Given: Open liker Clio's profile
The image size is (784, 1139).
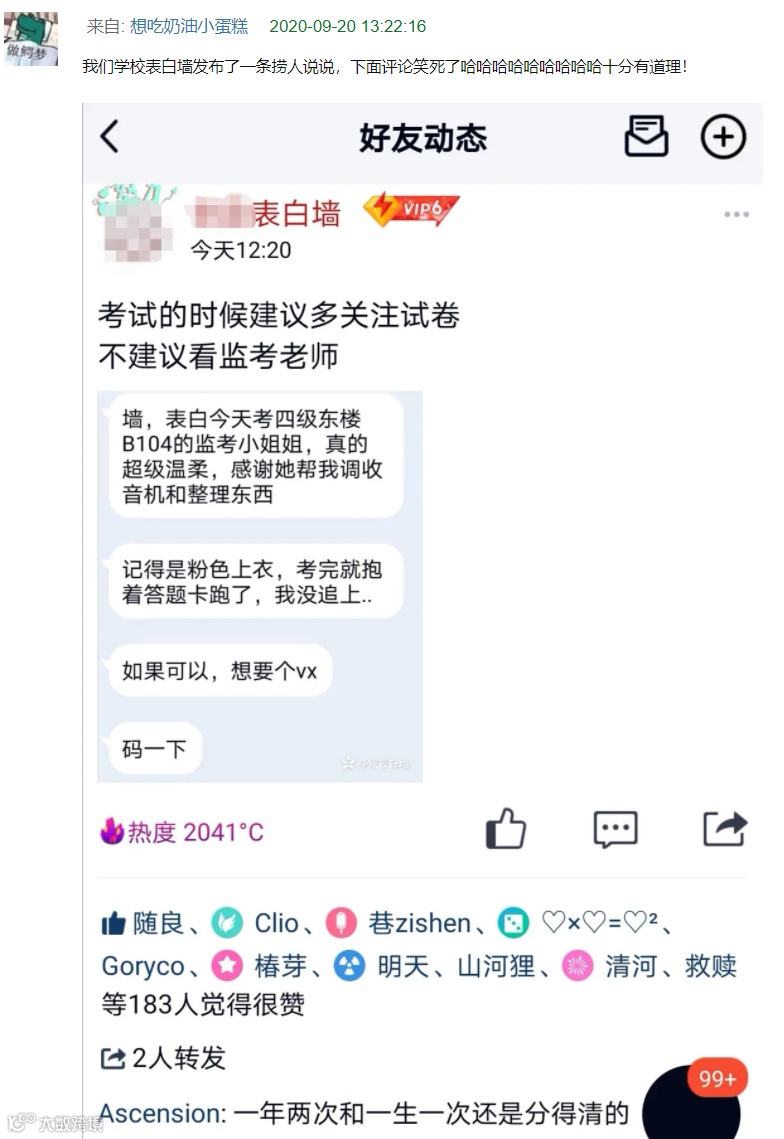Looking at the screenshot, I should [x=276, y=923].
